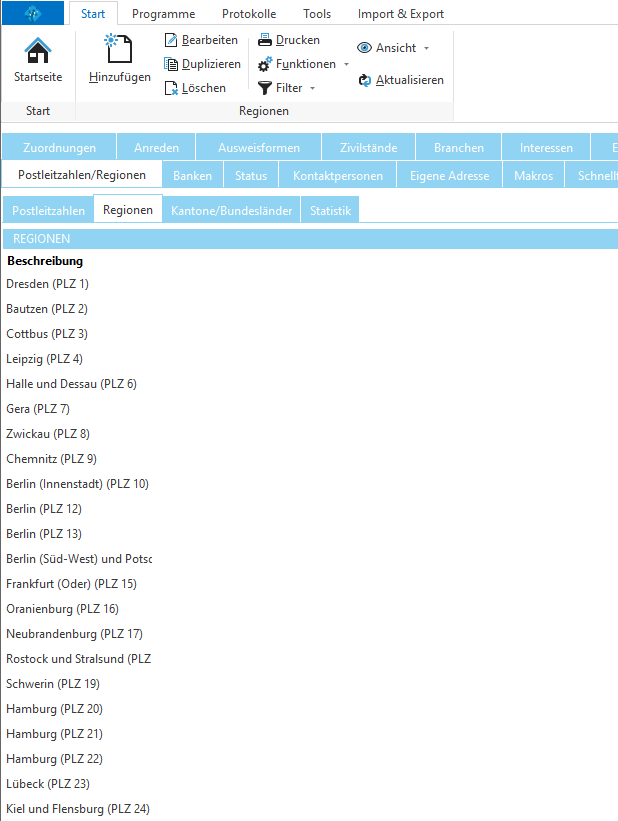This screenshot has width=618, height=821.
Task: Select the Schwerin (PLZ 19) entry
Action: pyautogui.click(x=52, y=684)
